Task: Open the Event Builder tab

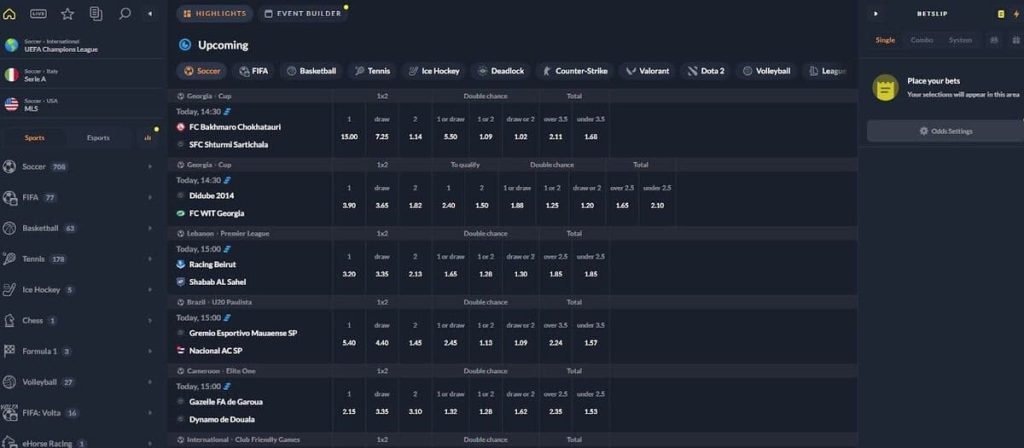Action: pos(302,14)
